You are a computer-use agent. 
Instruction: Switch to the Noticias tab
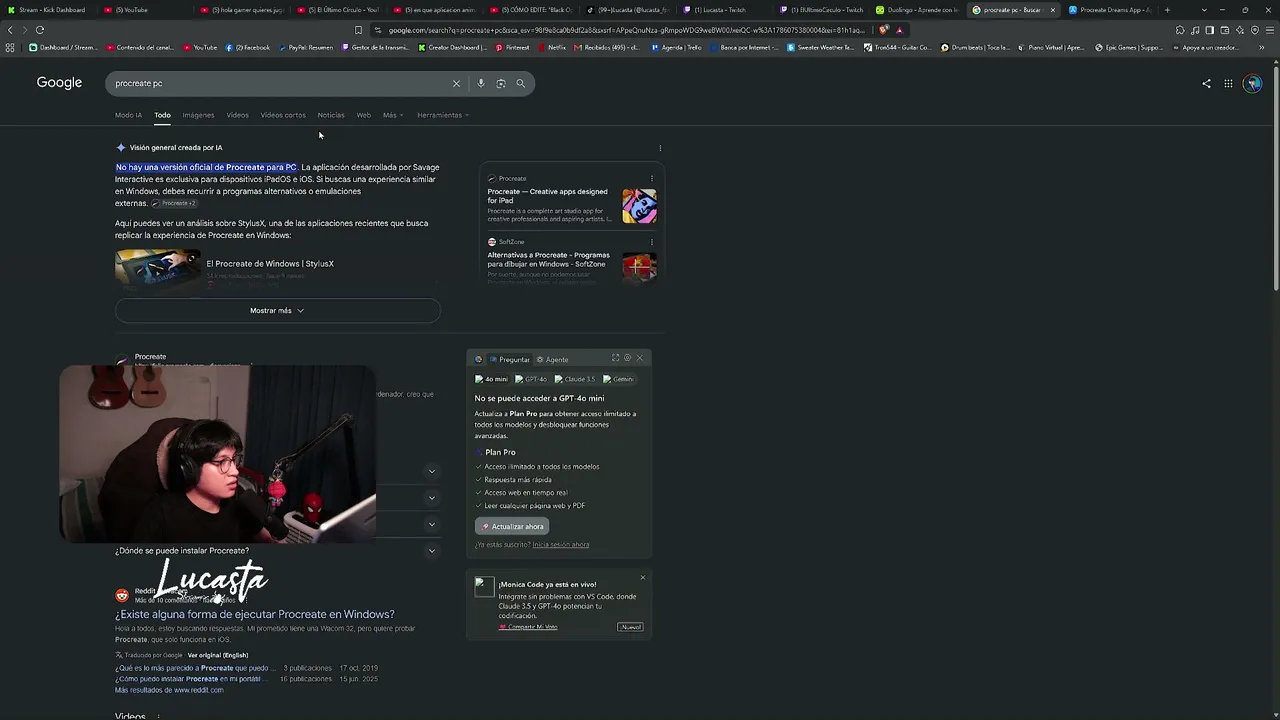(331, 115)
